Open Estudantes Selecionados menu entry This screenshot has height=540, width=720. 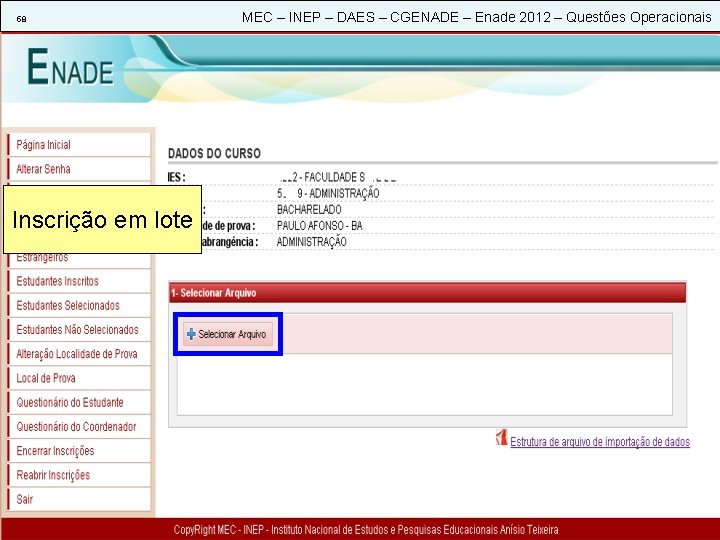[79, 305]
